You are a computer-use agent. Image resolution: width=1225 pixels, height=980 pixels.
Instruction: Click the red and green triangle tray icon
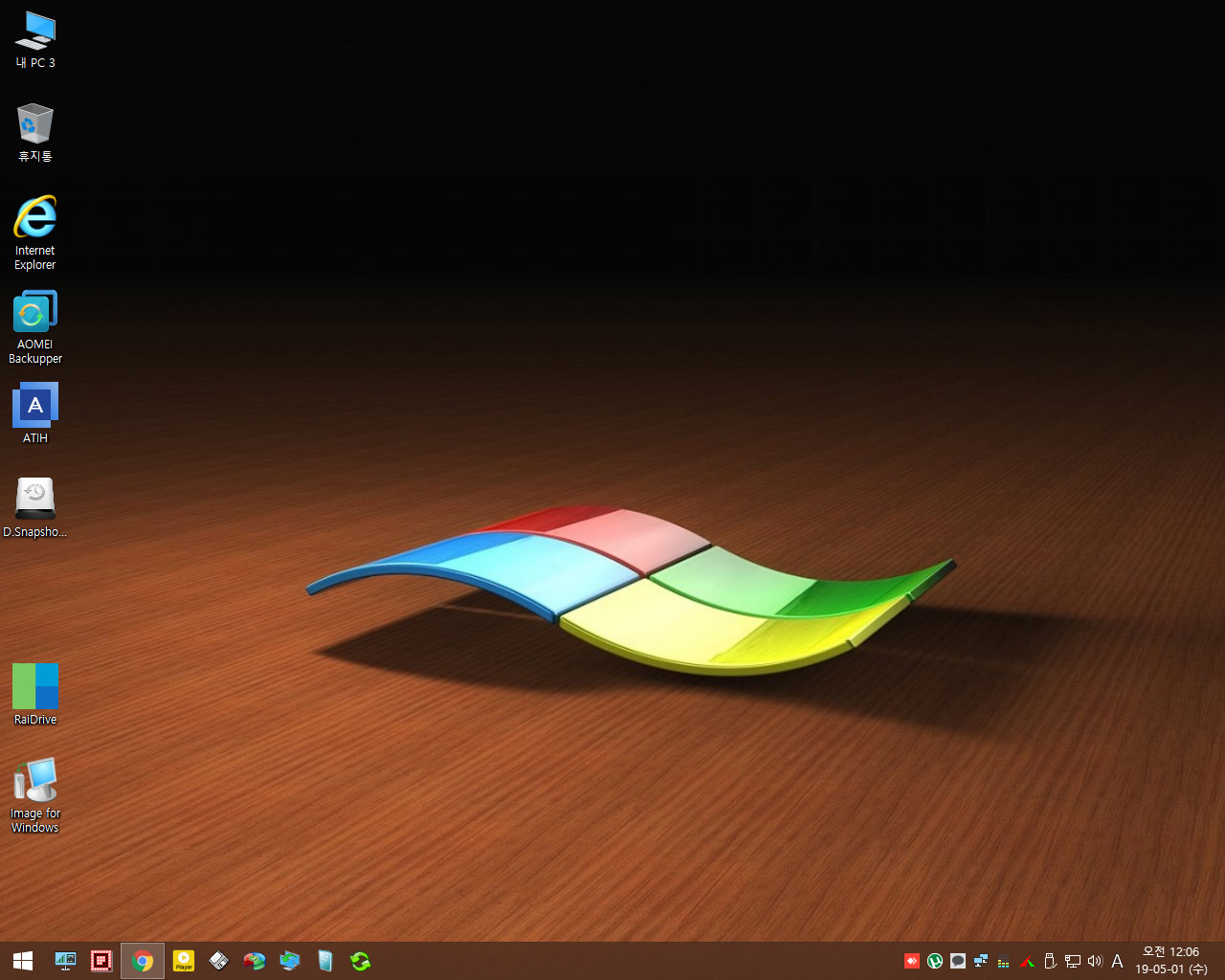click(x=1027, y=961)
